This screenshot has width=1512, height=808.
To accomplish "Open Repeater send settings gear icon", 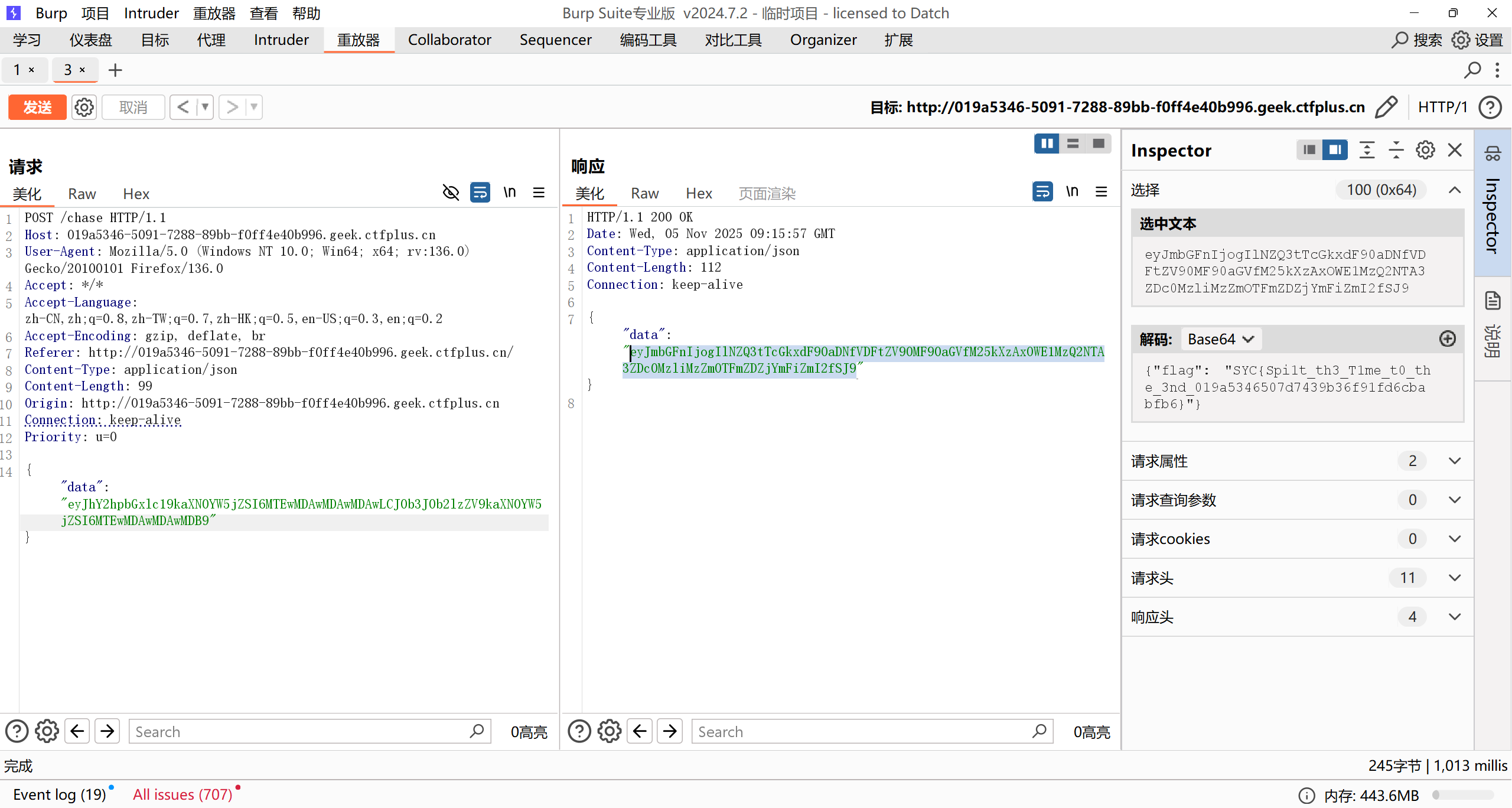I will (84, 107).
